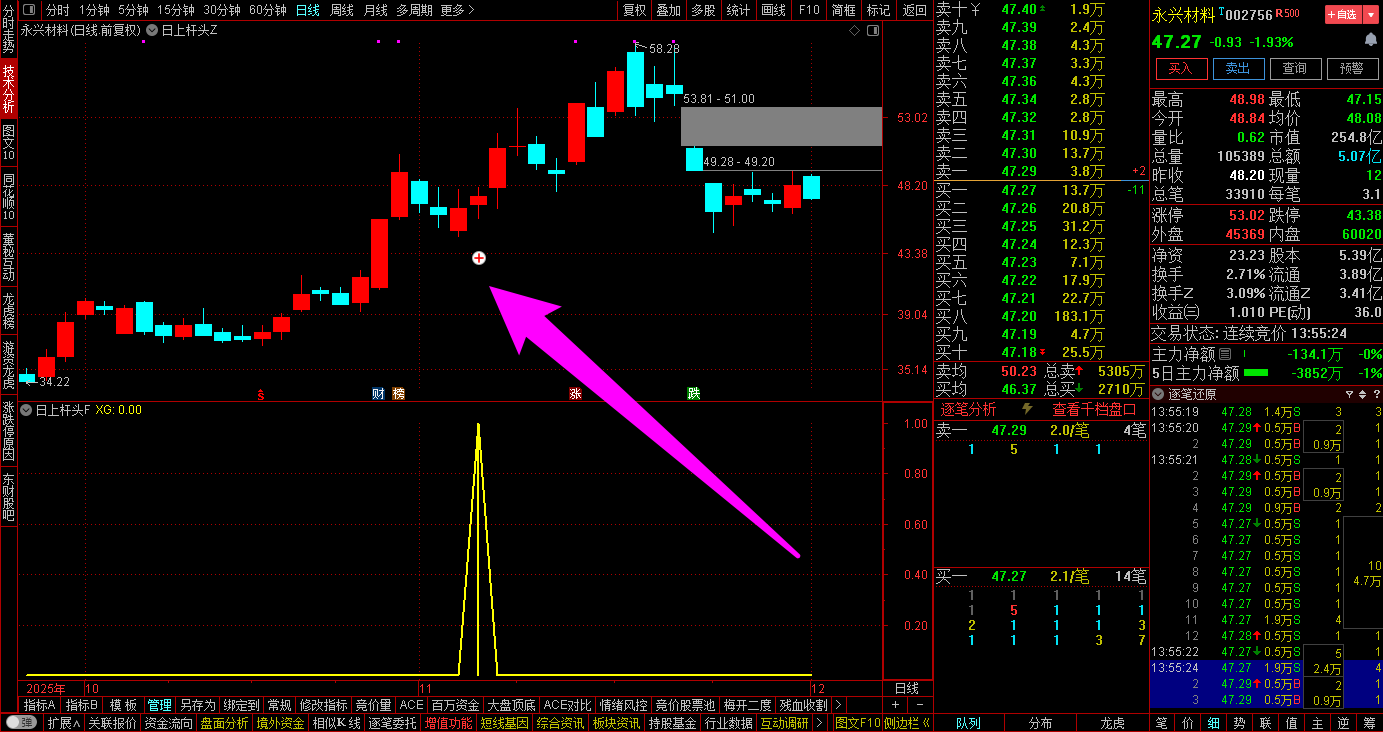
Task: Toggle the 复权 option in the top toolbar
Action: [635, 10]
